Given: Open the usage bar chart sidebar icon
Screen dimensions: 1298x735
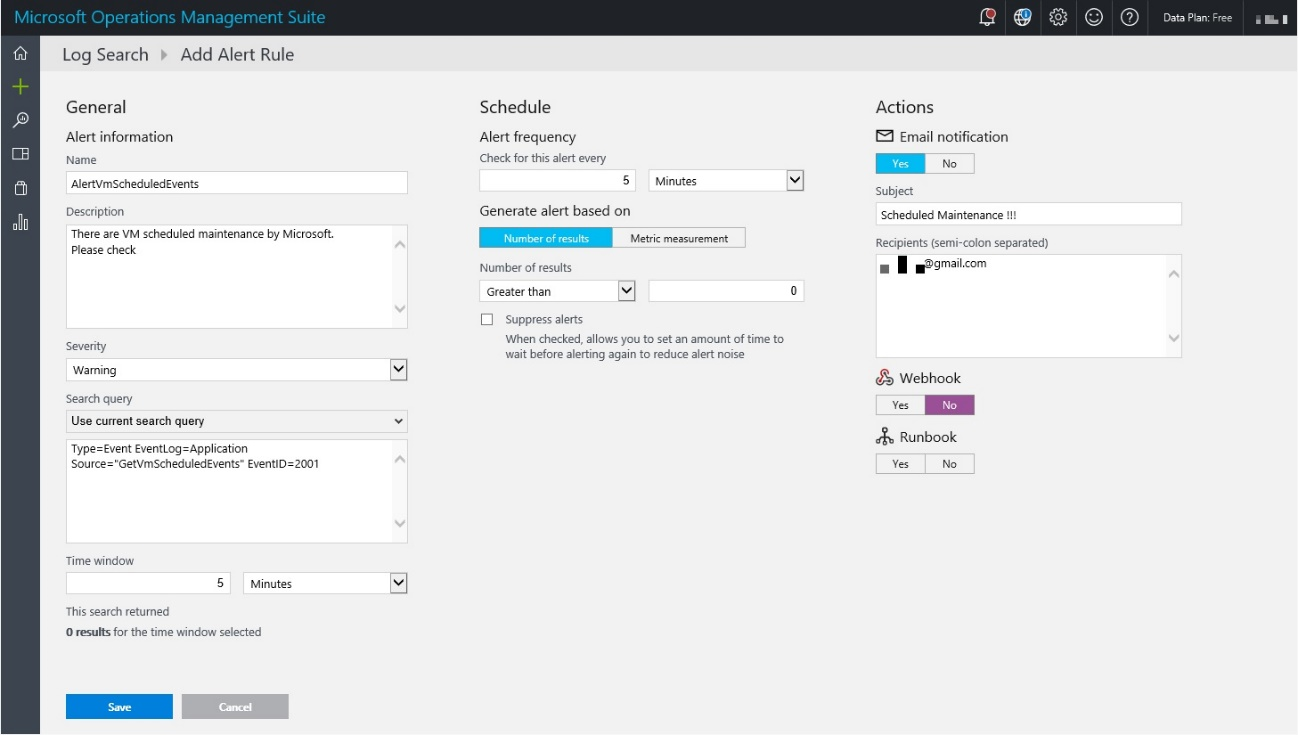Looking at the screenshot, I should tap(20, 222).
